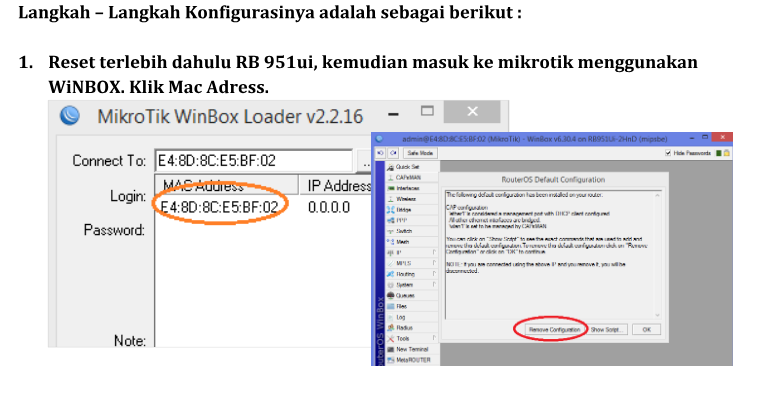Close the admin WinBox session window

(722, 137)
